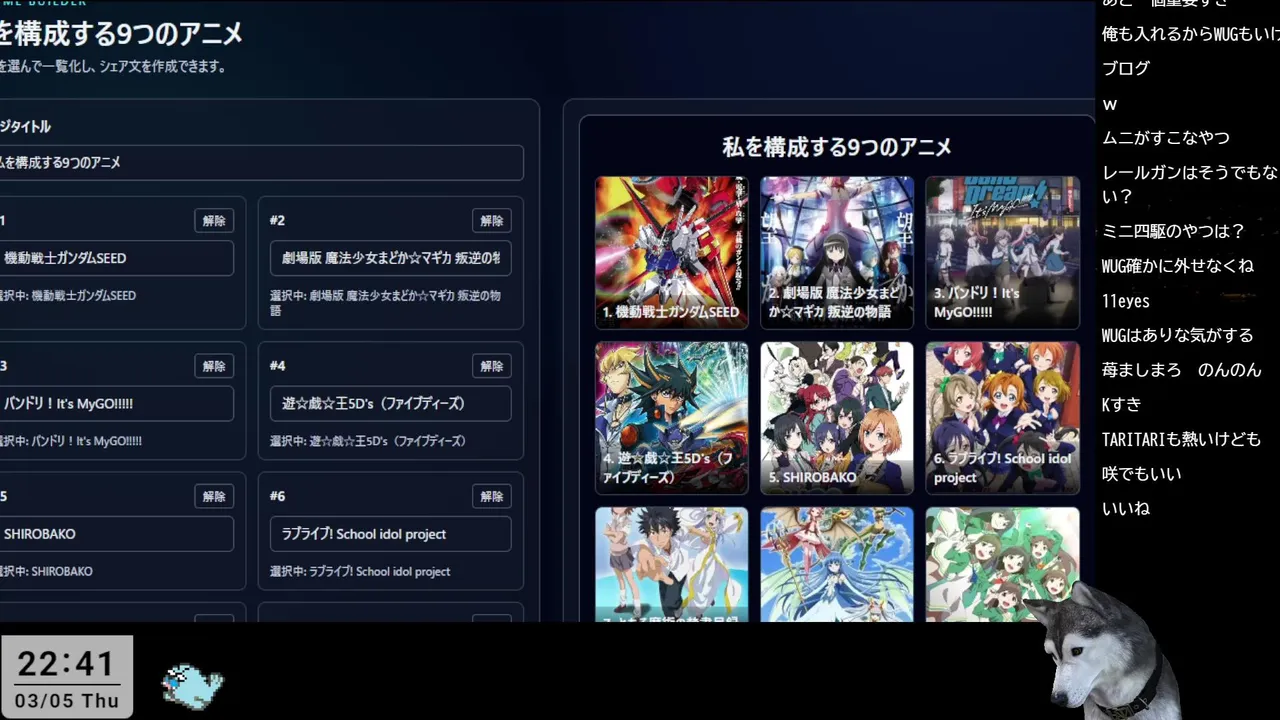Click the heading 私を構成する9つのアニメ above the grid

(837, 147)
